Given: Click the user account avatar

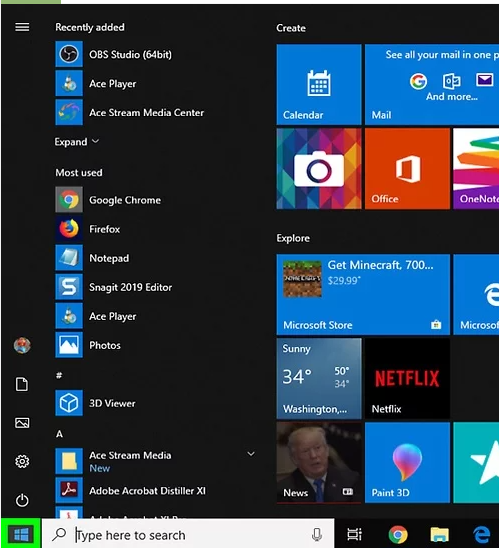Looking at the screenshot, I should (22, 345).
